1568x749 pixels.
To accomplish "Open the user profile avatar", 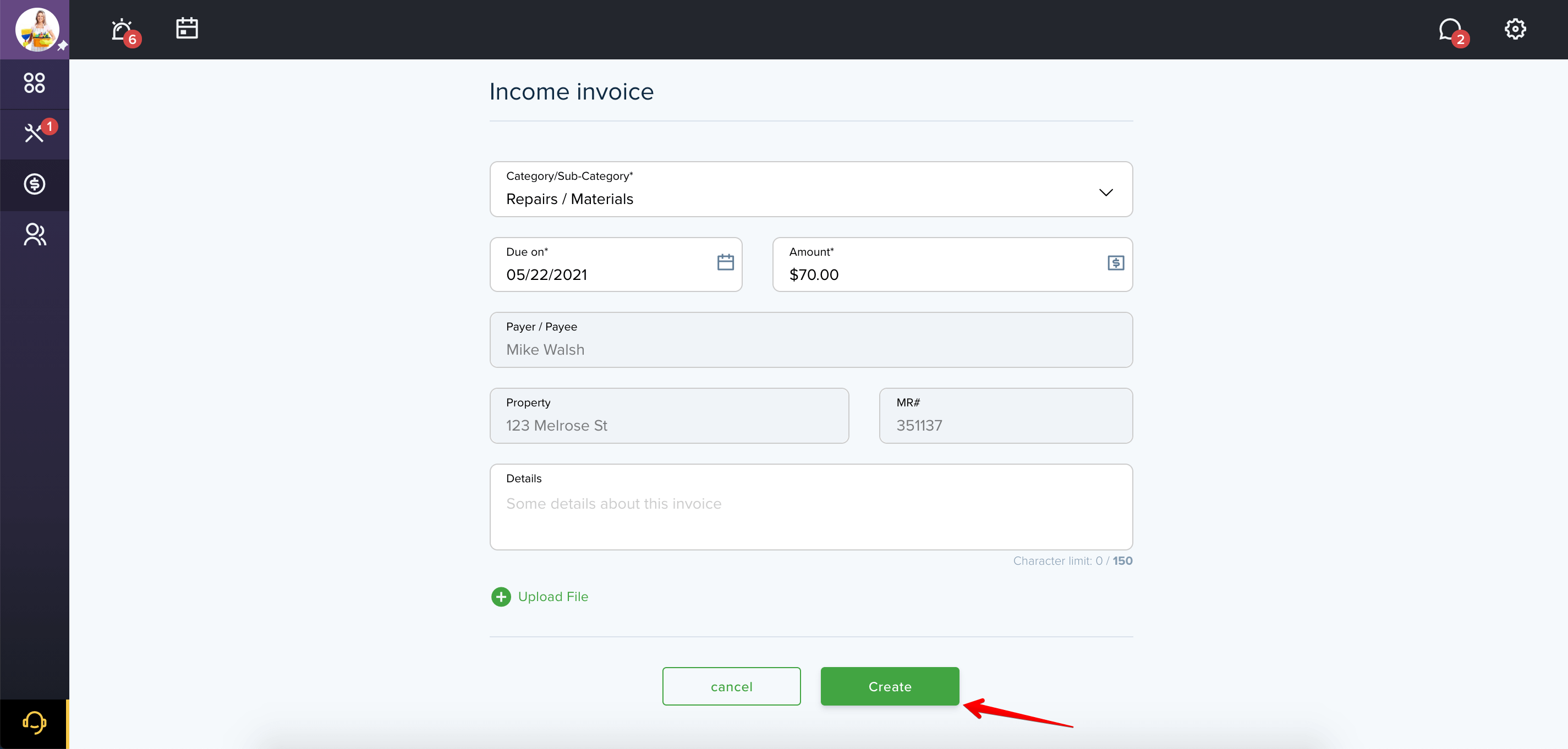I will click(37, 29).
